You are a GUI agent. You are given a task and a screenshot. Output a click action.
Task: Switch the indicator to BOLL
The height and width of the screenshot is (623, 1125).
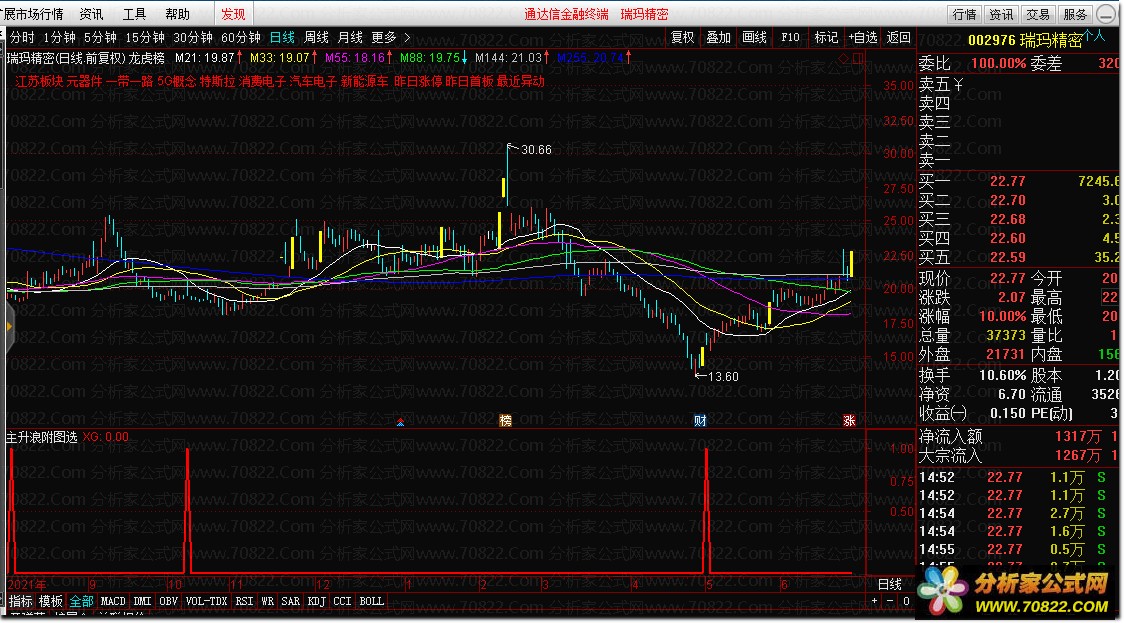[x=371, y=601]
